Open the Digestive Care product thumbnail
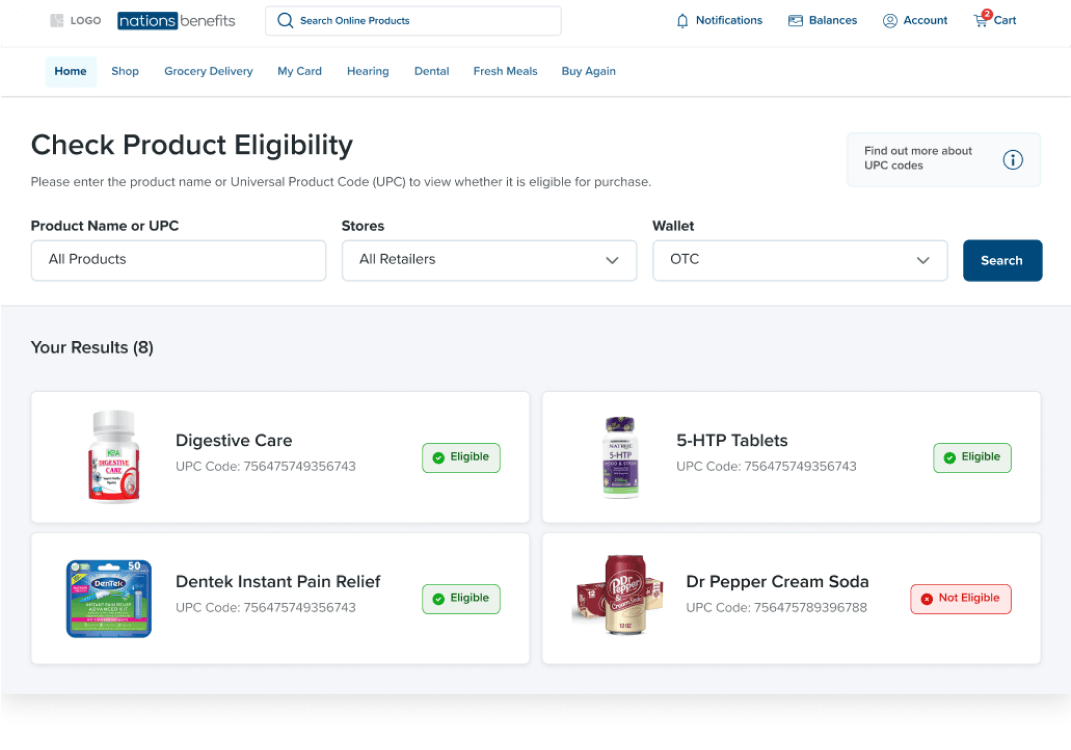This screenshot has width=1071, height=750. (113, 456)
